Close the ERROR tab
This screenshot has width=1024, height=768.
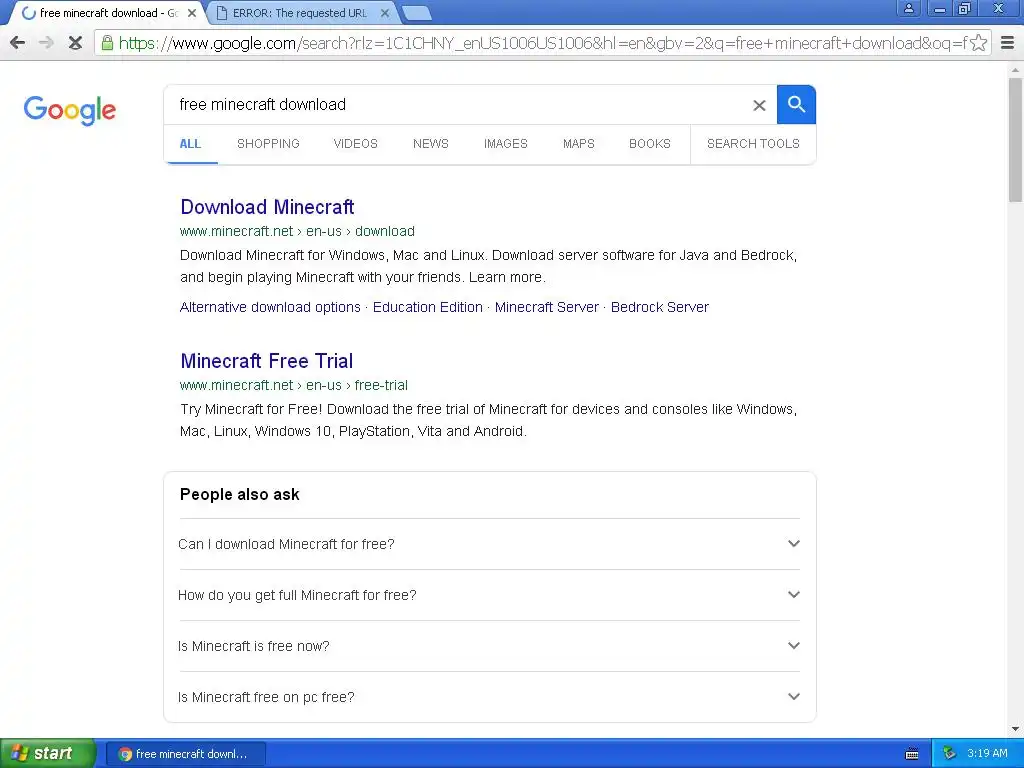click(385, 13)
